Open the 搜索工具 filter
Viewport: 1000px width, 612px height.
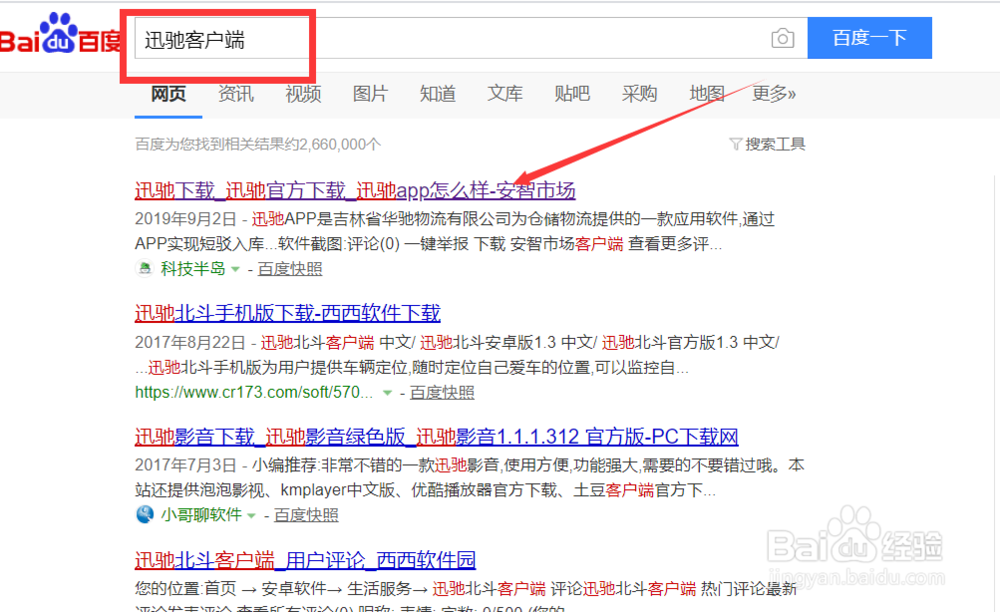767,144
